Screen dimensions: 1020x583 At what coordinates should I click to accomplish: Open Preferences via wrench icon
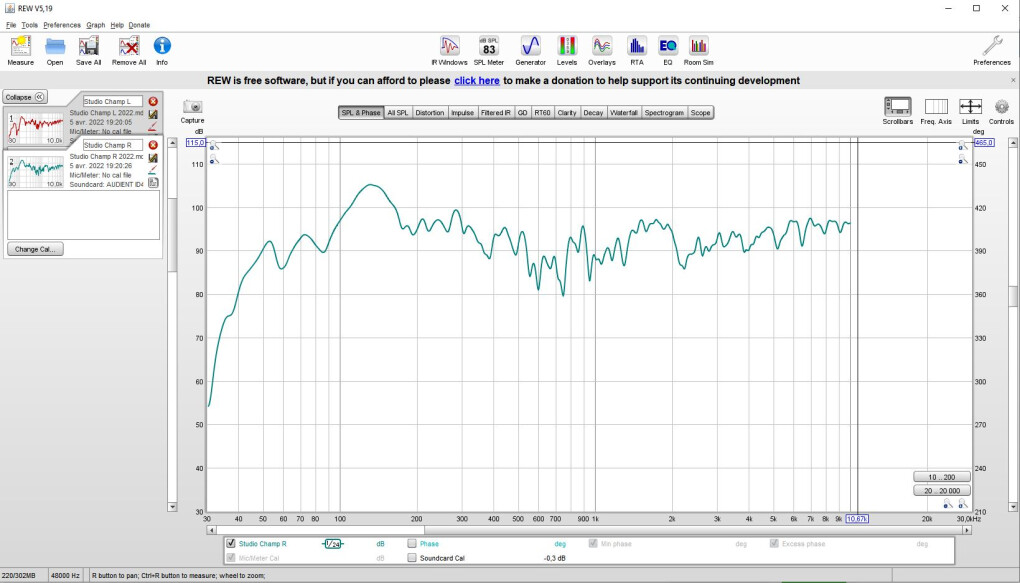click(x=992, y=46)
